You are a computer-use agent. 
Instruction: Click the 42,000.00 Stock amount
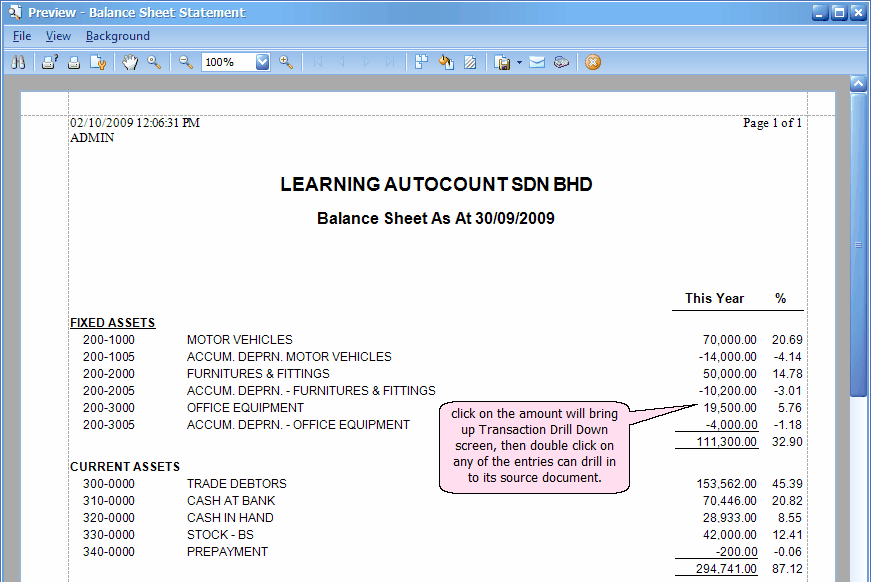[x=729, y=535]
